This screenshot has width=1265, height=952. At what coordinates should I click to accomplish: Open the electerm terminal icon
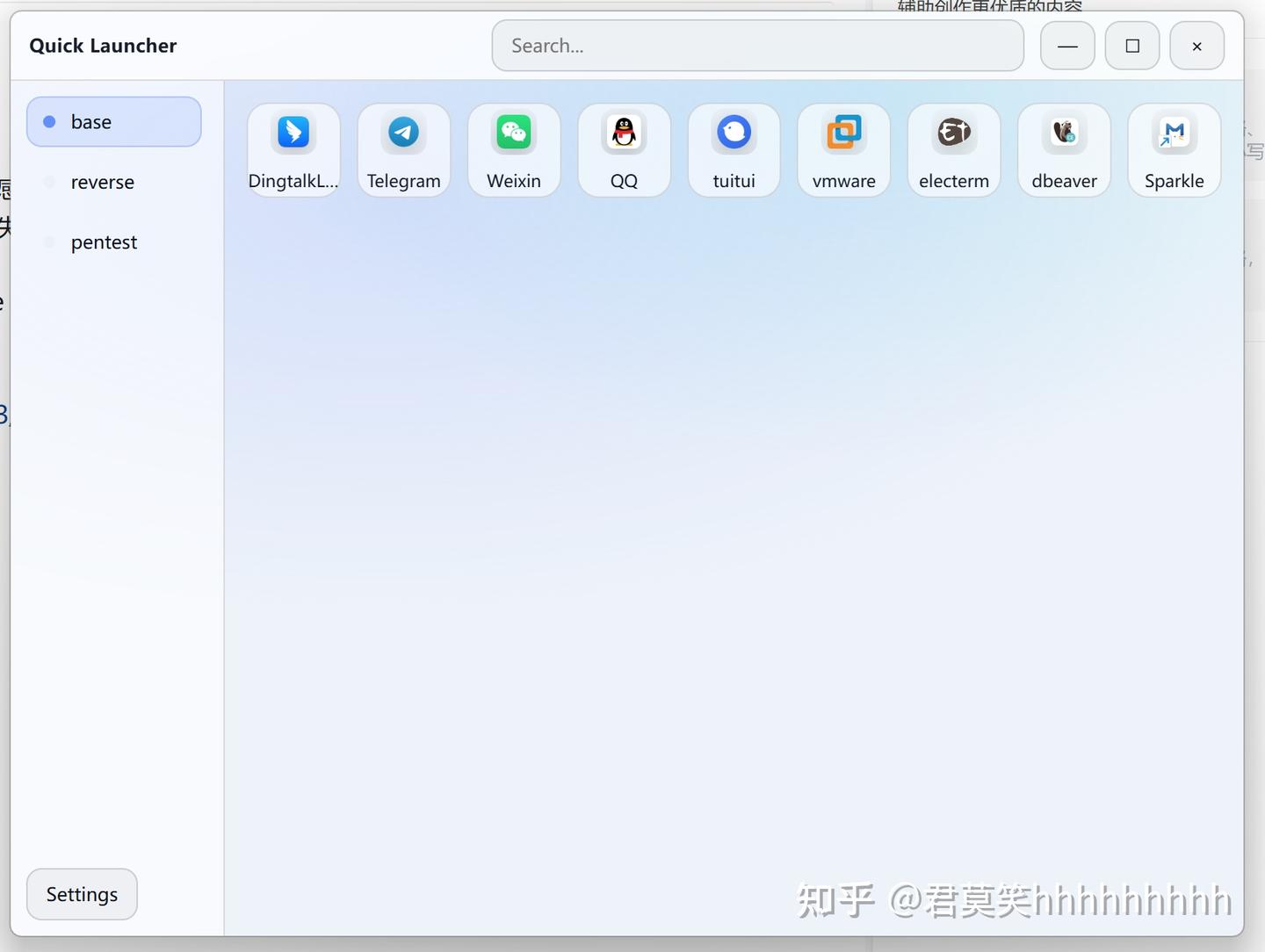pos(954,150)
